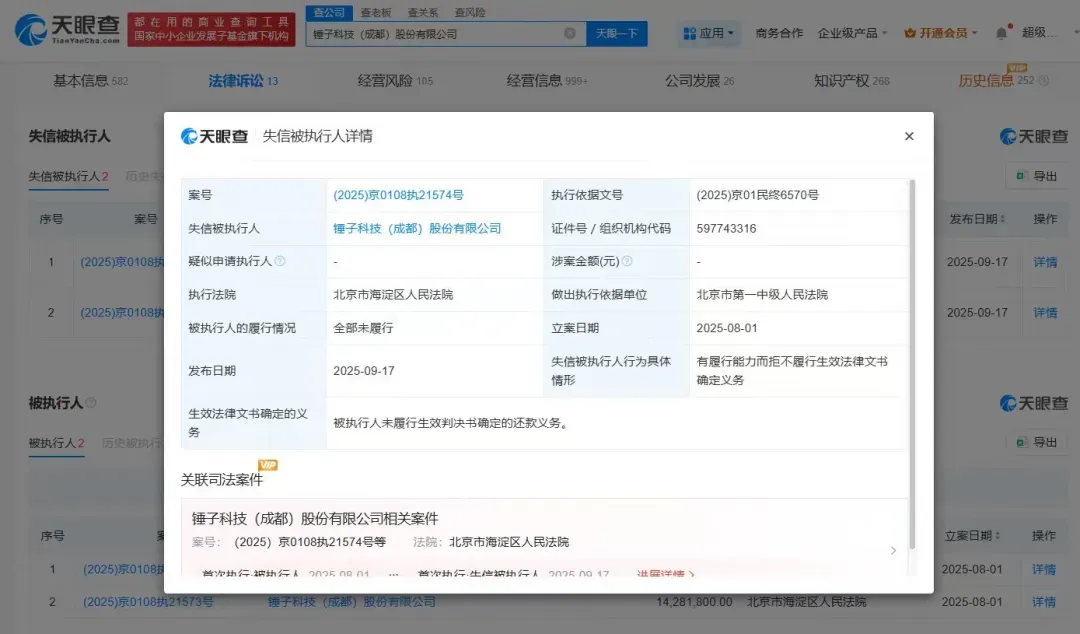Click the notification bell icon

[1001, 33]
